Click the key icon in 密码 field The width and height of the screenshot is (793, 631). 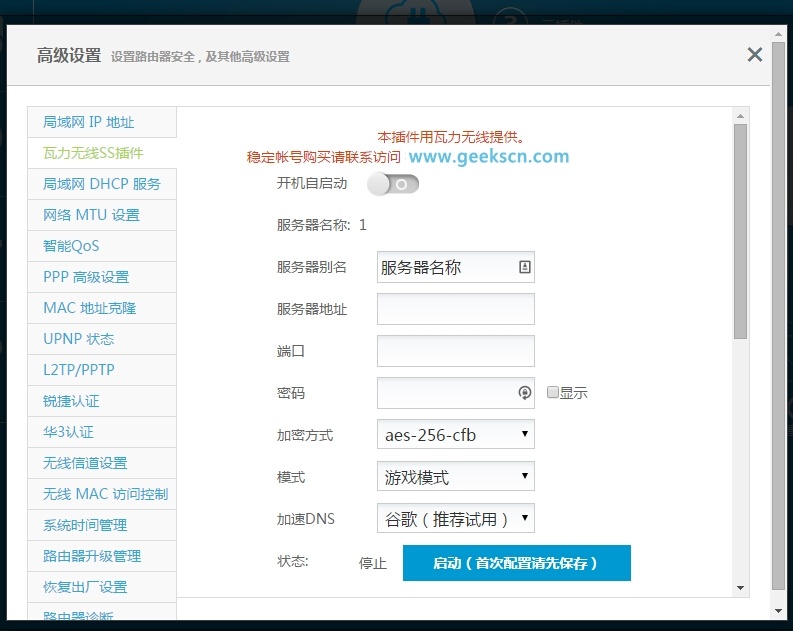pyautogui.click(x=524, y=393)
